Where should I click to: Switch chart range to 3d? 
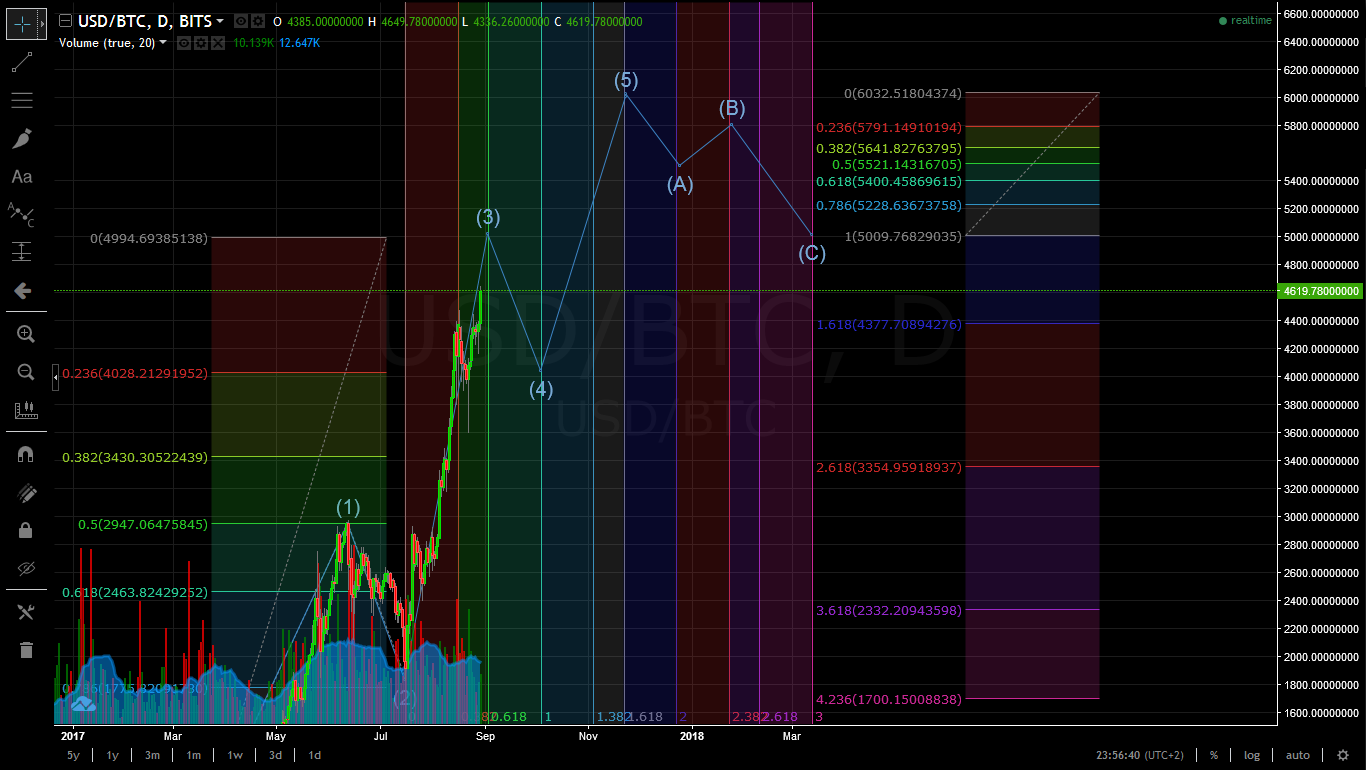(275, 755)
